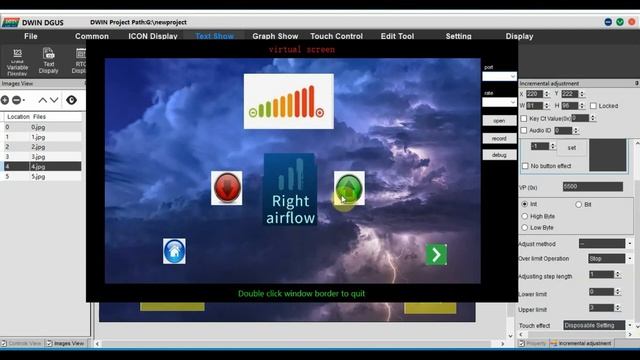
Task: Click the Right airflow icon
Action: pos(290,189)
